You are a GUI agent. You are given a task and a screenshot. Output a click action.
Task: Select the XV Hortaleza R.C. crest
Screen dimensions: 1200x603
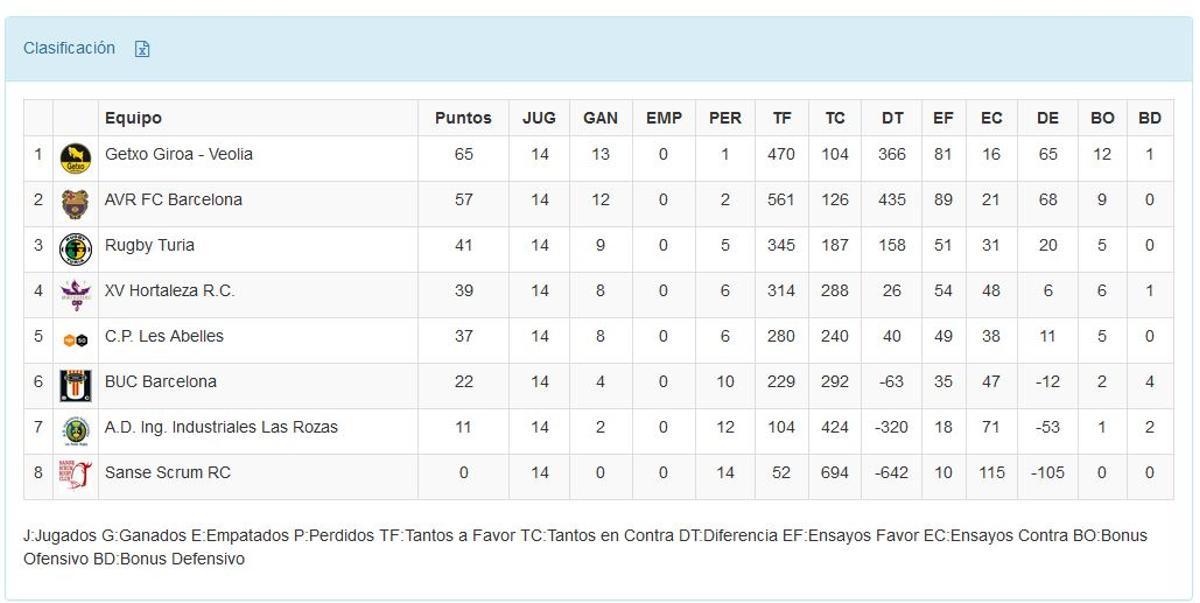(x=76, y=291)
